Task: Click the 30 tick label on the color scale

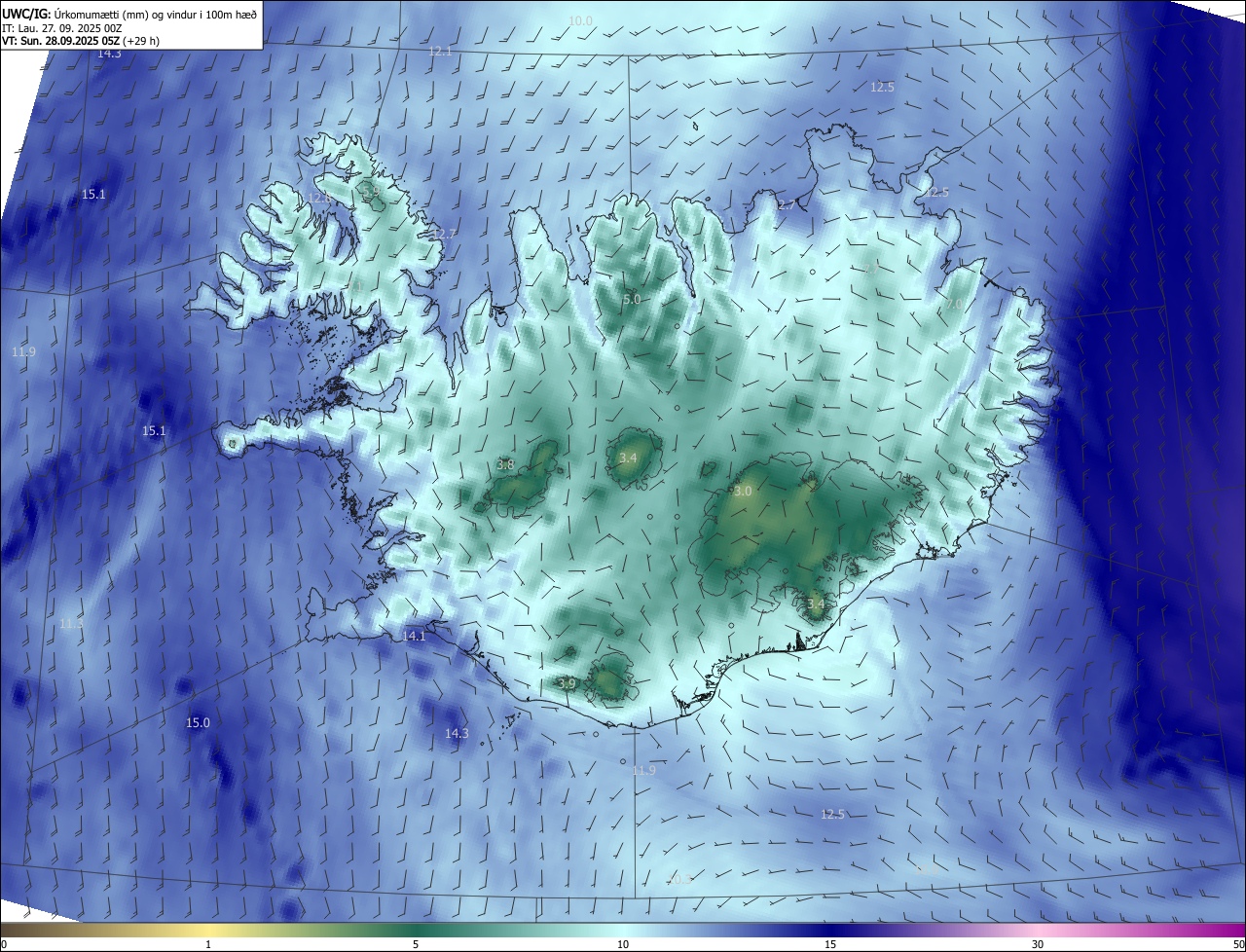Action: (x=1038, y=944)
